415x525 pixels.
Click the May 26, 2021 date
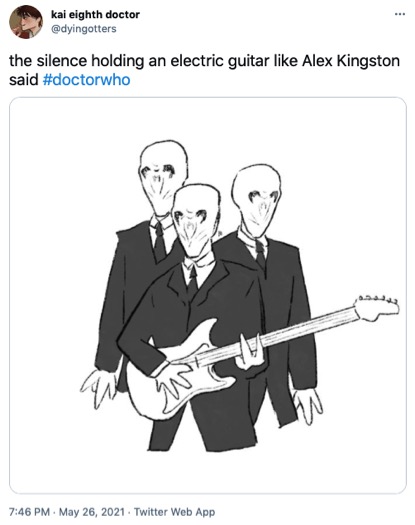(x=92, y=512)
